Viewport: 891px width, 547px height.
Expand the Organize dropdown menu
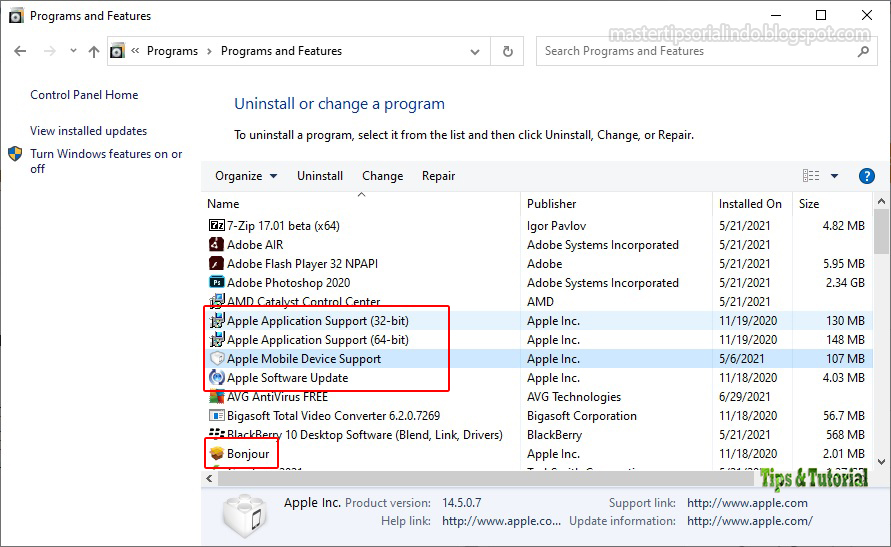[245, 176]
